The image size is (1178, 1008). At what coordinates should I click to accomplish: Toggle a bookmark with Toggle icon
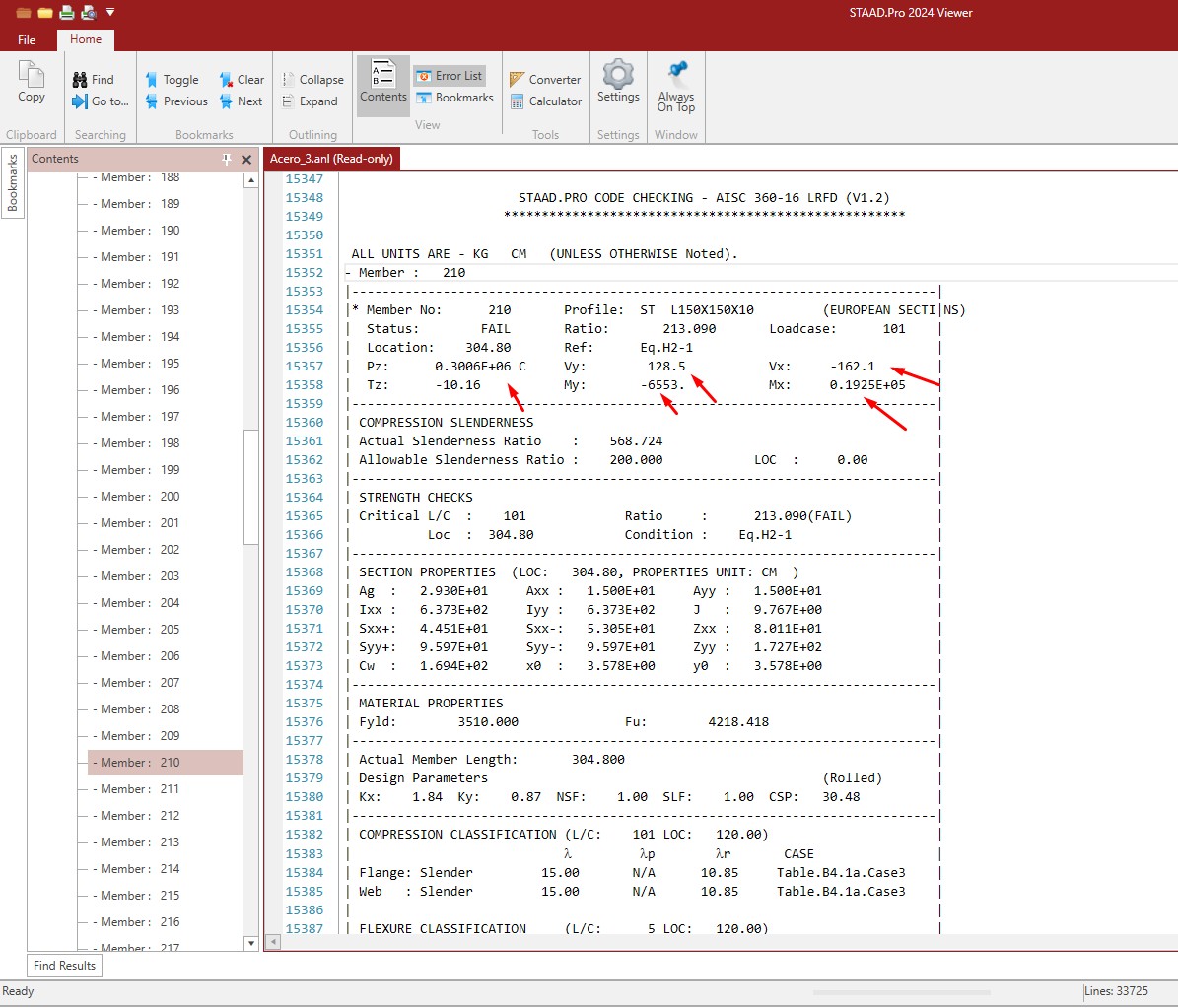point(173,80)
